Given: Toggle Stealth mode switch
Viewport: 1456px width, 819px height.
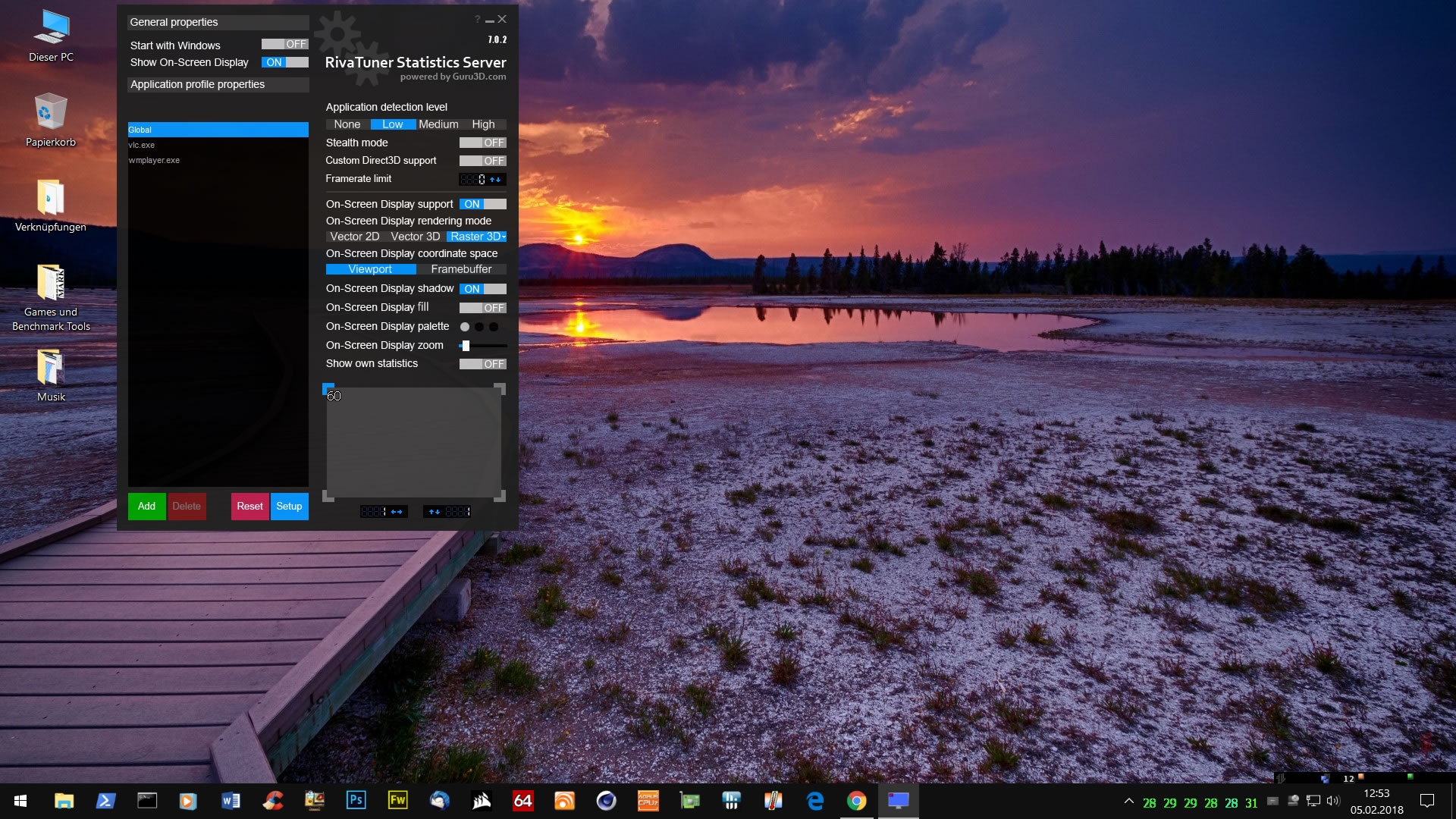Looking at the screenshot, I should point(482,143).
